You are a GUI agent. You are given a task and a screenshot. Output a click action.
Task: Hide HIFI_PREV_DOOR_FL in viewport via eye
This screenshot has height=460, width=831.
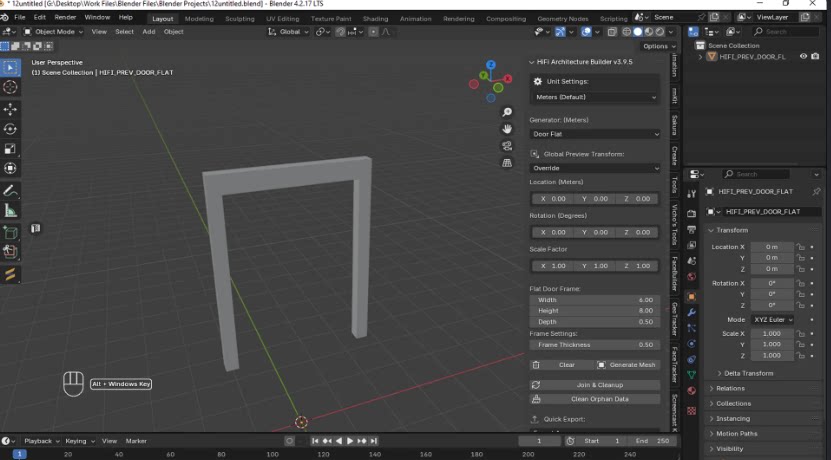(x=803, y=56)
